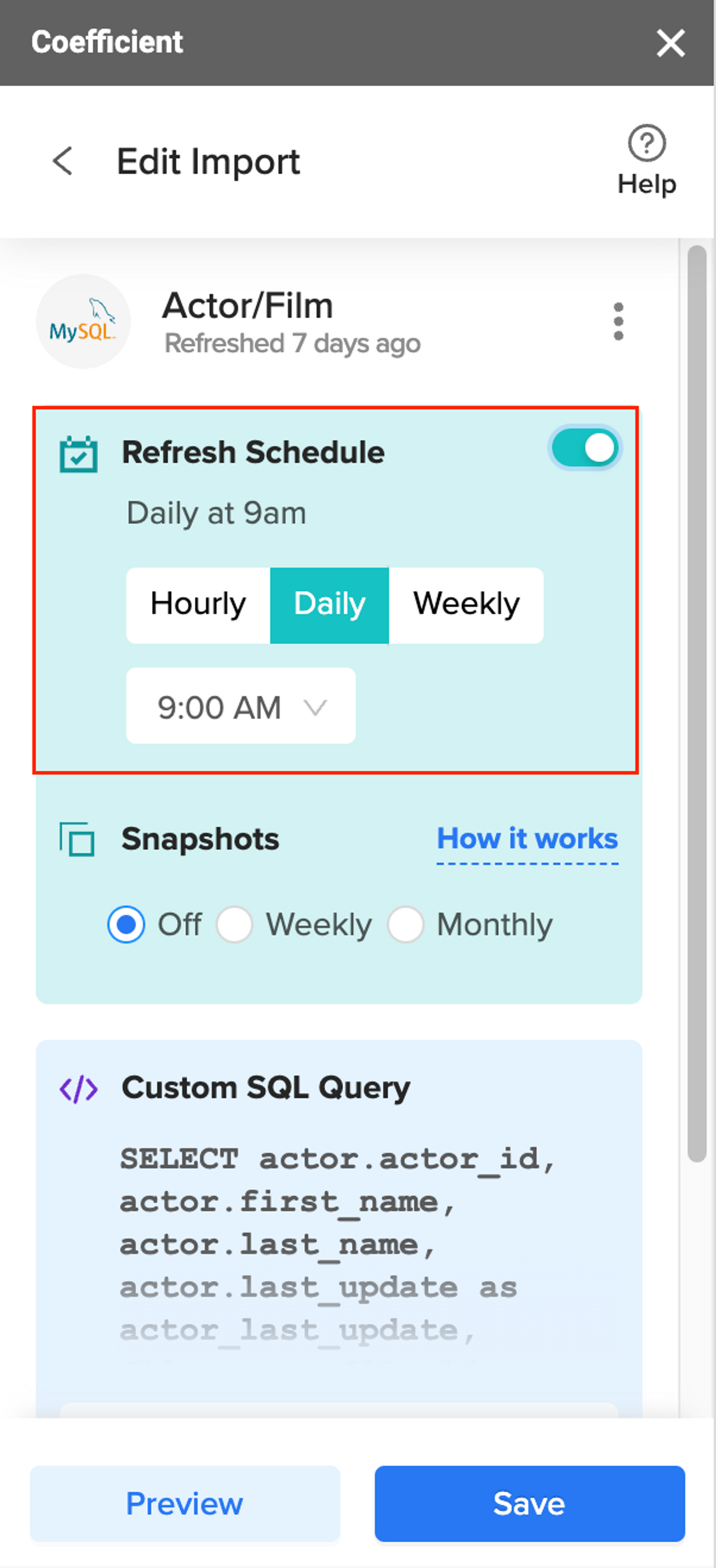Close the Coefficient sidebar
Screen dimensions: 716x1568
pos(671,43)
